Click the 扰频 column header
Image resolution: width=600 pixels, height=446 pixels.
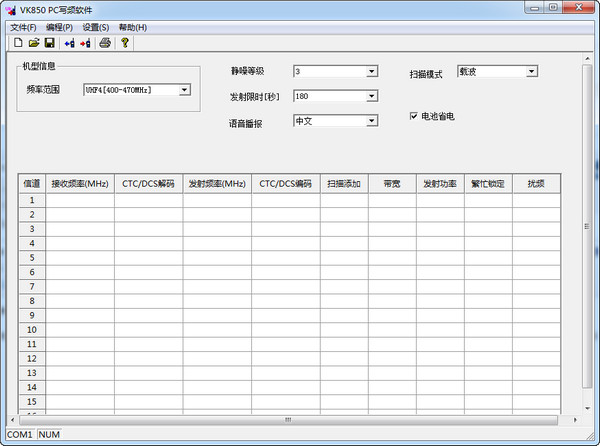point(536,184)
